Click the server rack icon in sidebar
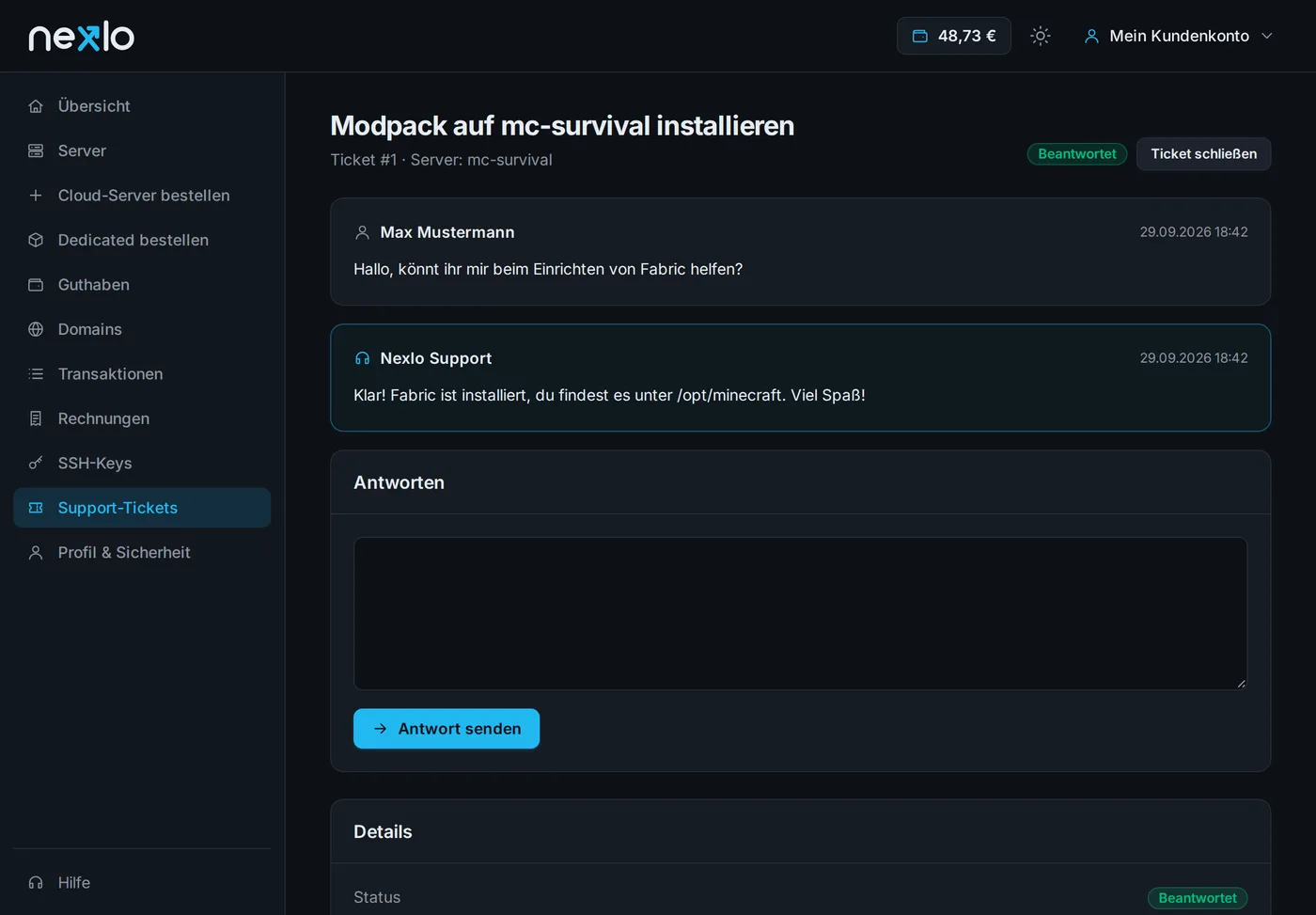1316x915 pixels. [36, 150]
